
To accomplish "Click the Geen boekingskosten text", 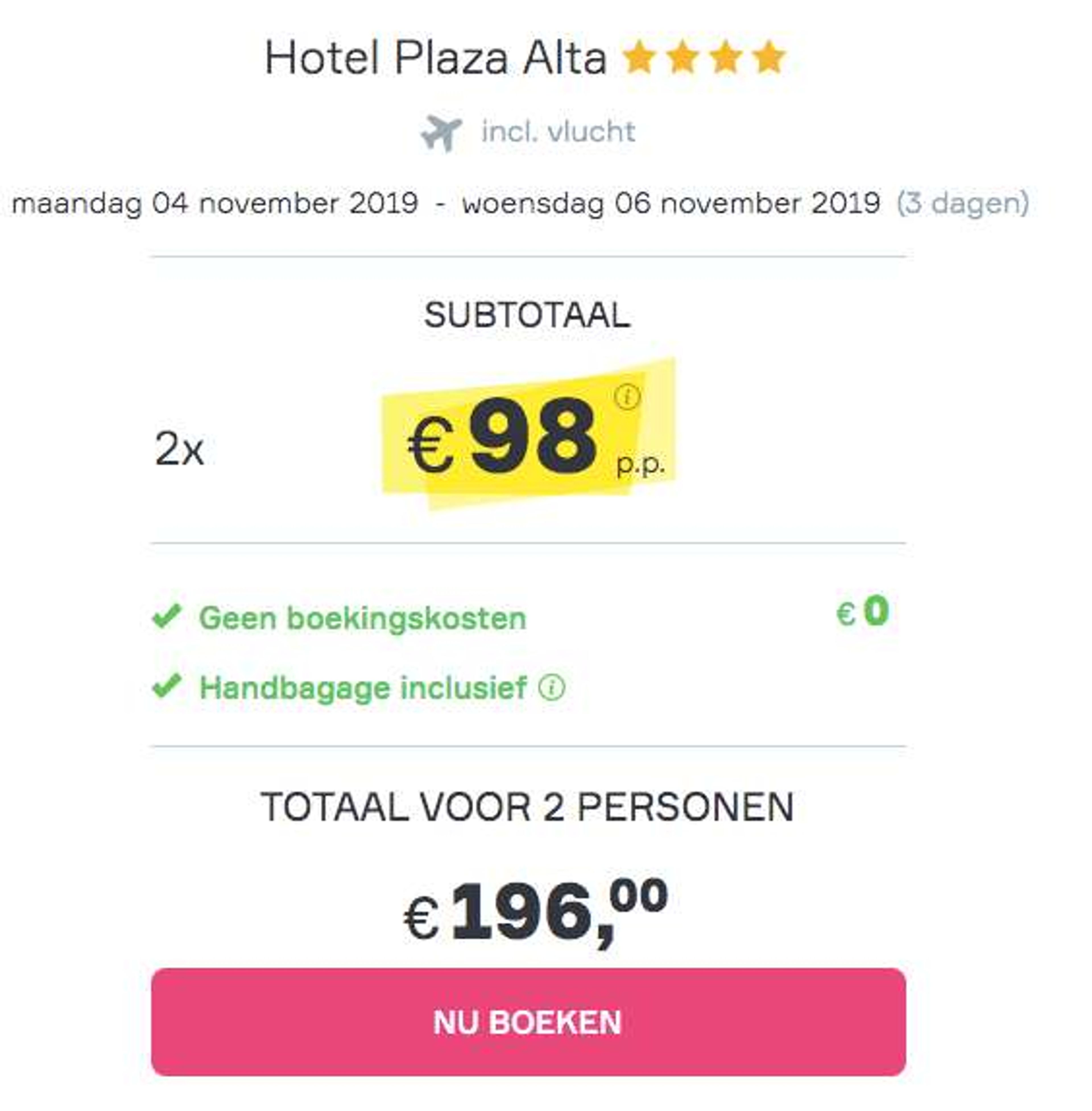I will coord(363,618).
